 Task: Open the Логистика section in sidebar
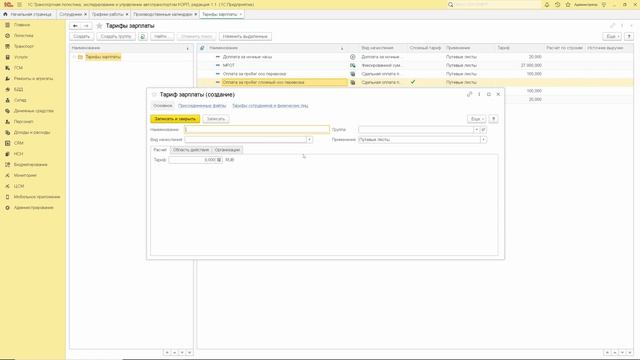coord(23,36)
